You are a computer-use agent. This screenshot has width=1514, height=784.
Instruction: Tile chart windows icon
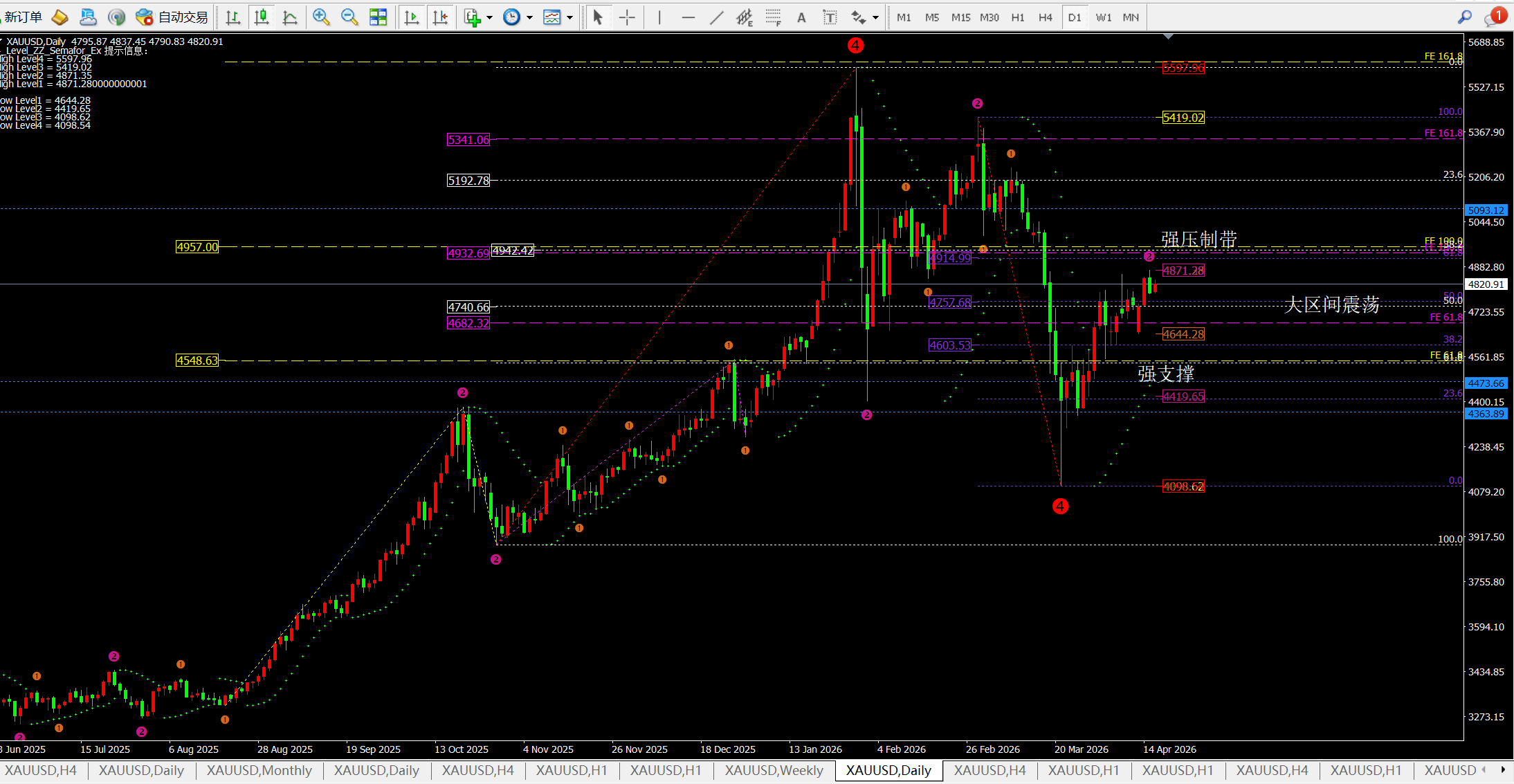point(378,17)
